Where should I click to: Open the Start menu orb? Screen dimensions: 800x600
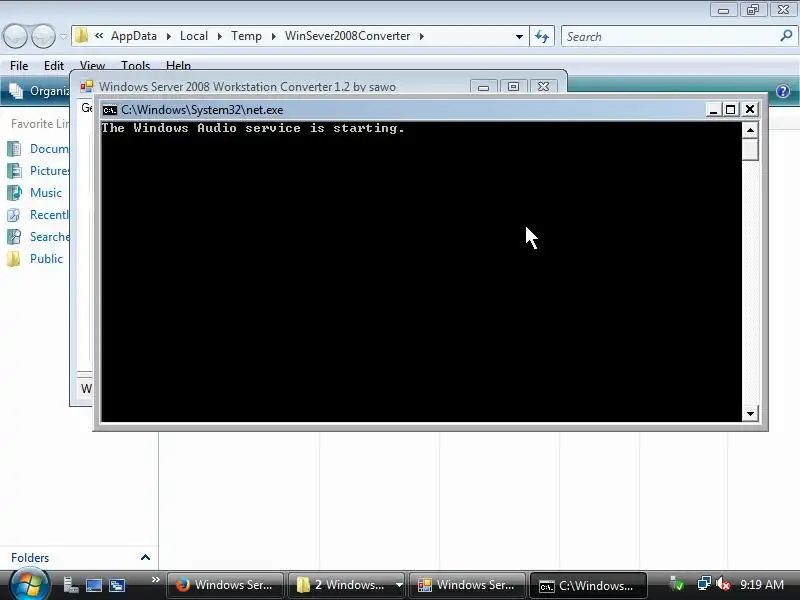[30, 585]
